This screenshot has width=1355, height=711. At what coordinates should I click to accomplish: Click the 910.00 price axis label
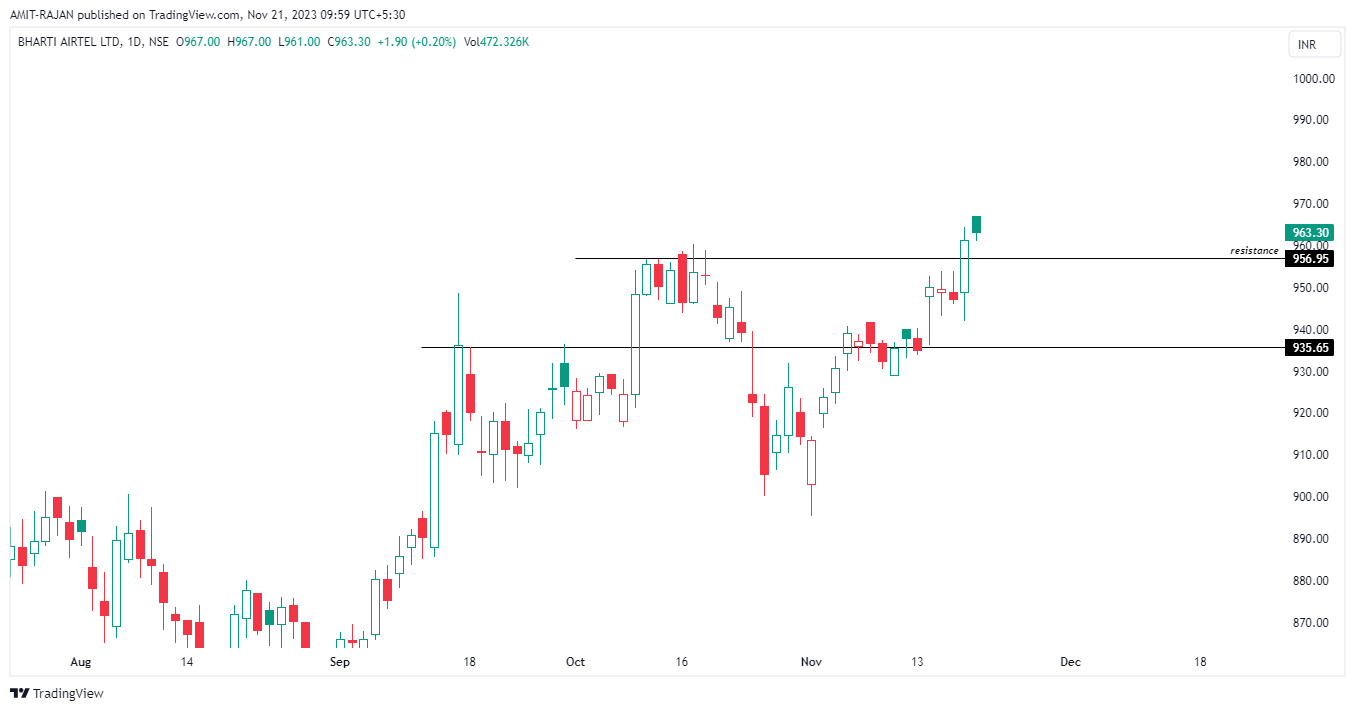click(1311, 455)
